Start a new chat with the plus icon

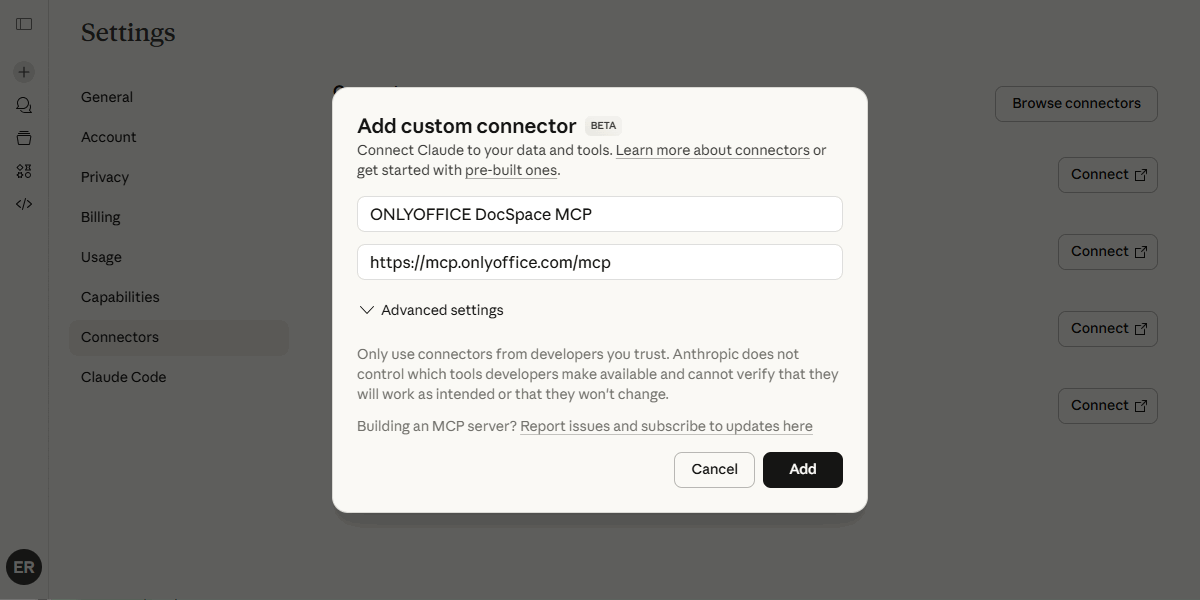point(23,71)
